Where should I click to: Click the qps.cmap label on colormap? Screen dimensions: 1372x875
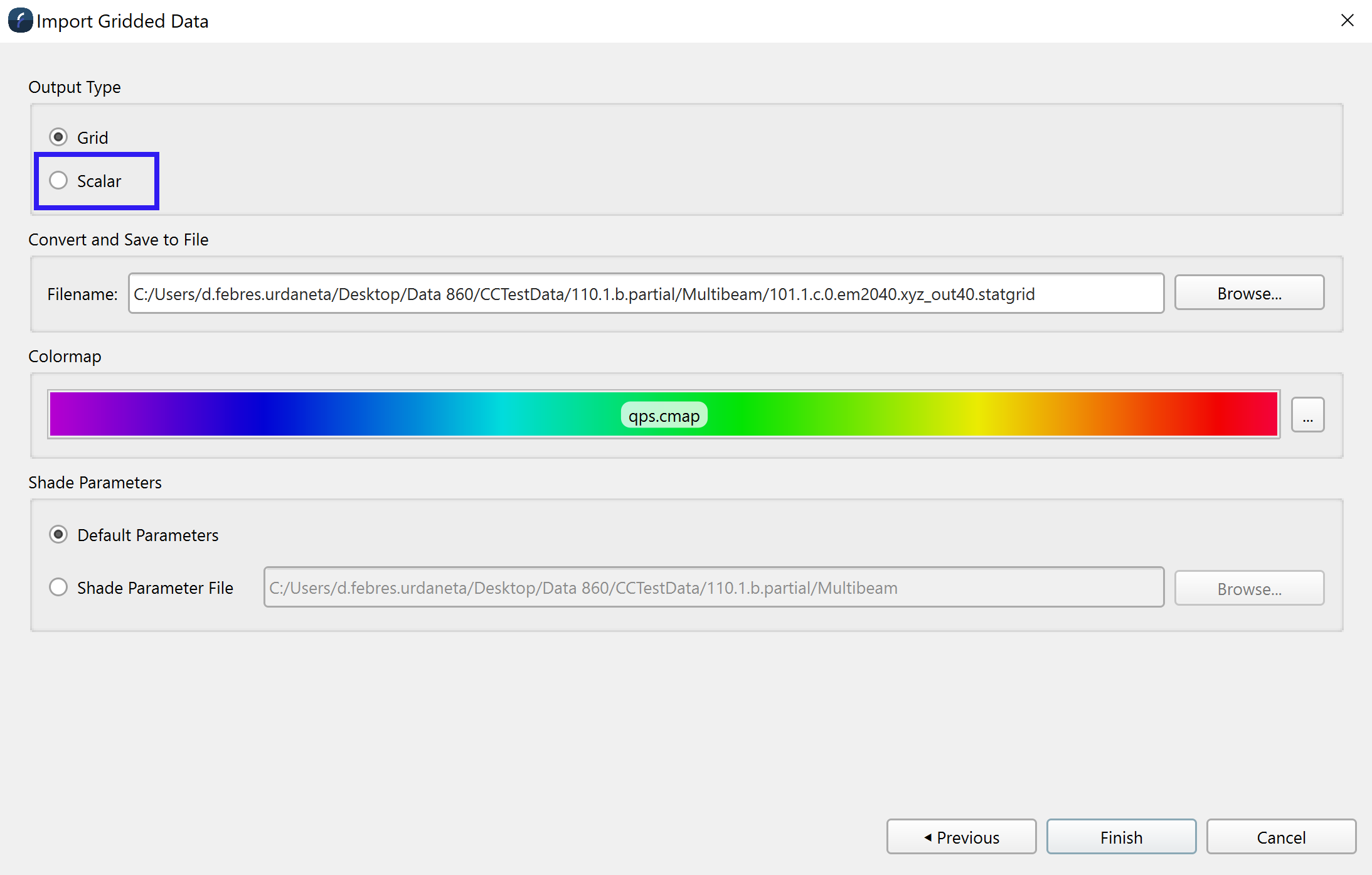[664, 416]
